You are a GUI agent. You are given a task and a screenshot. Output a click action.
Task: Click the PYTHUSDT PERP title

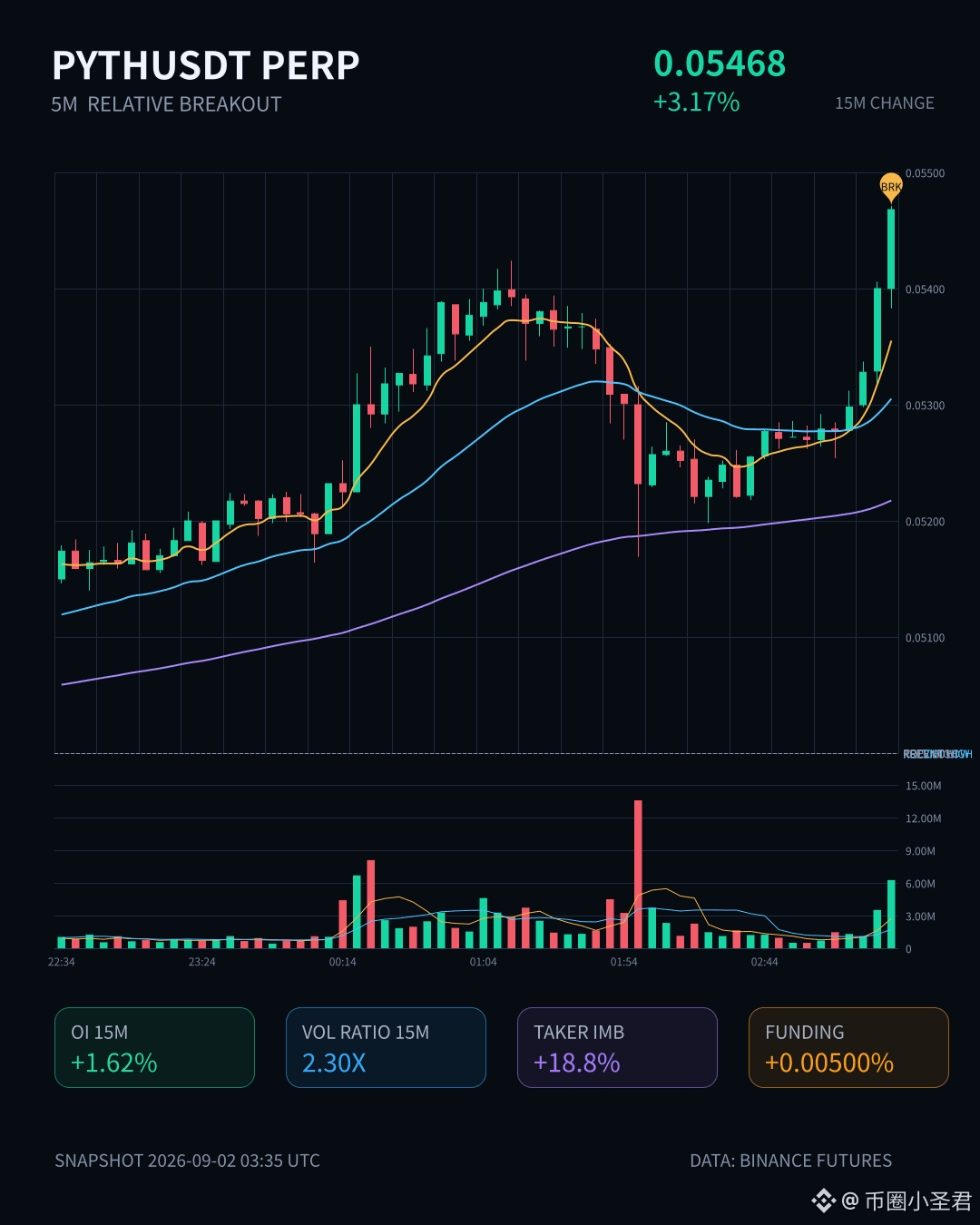click(x=206, y=66)
